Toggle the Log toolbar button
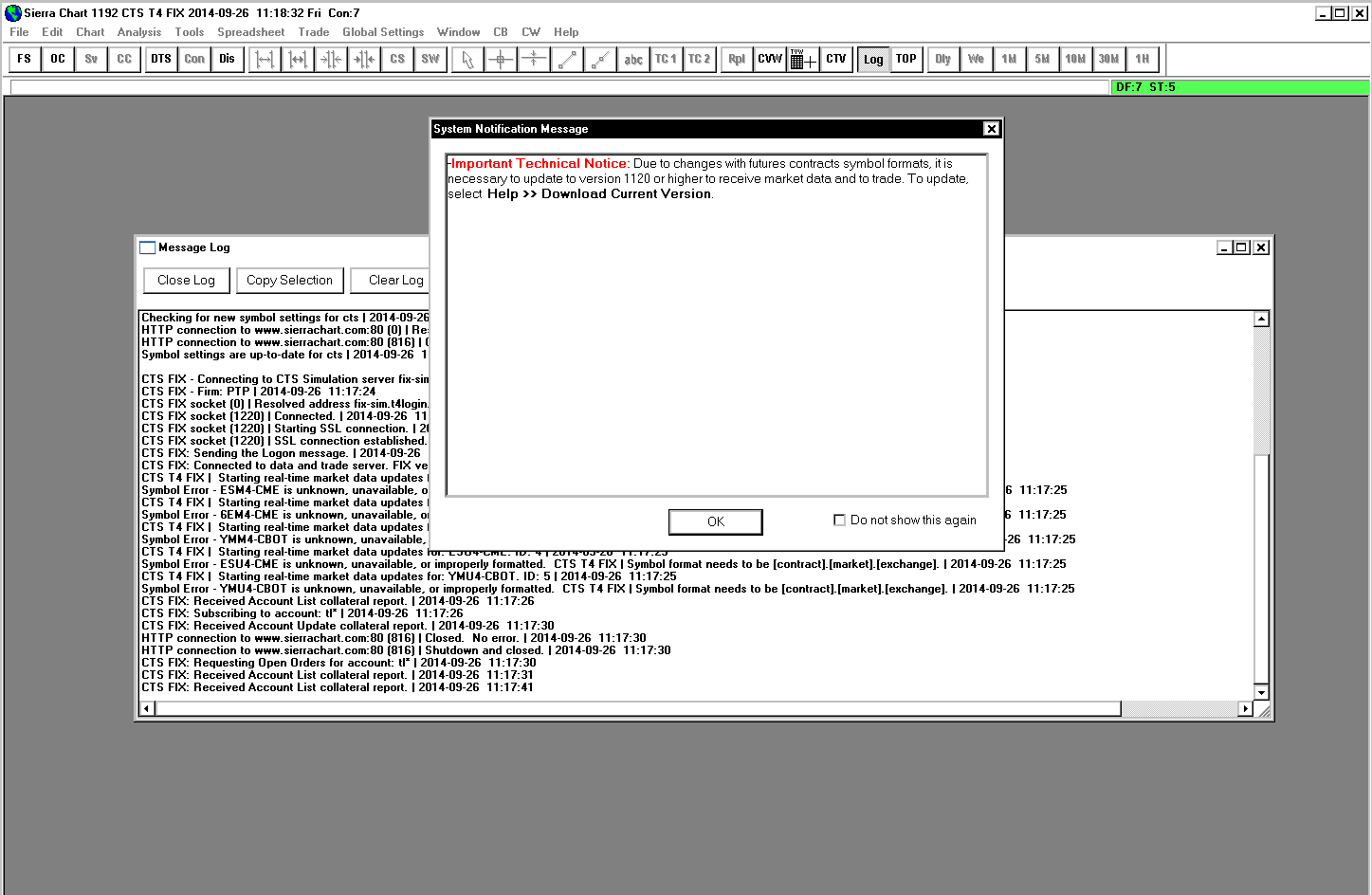 coord(873,59)
